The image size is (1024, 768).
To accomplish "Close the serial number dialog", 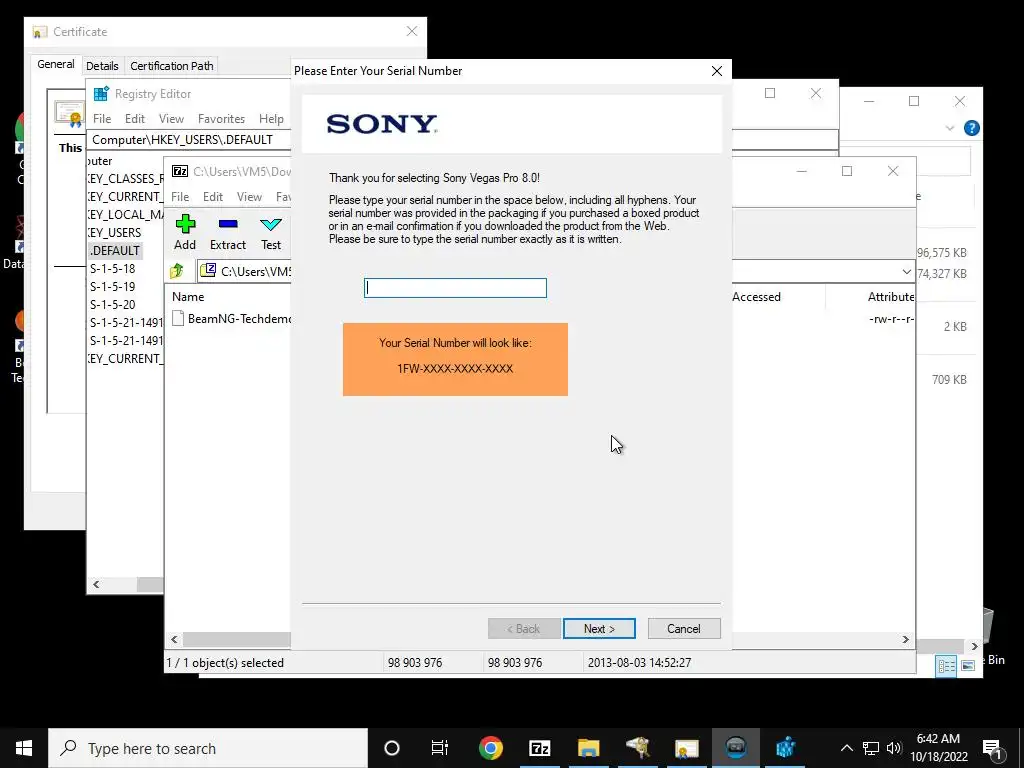I will 716,71.
